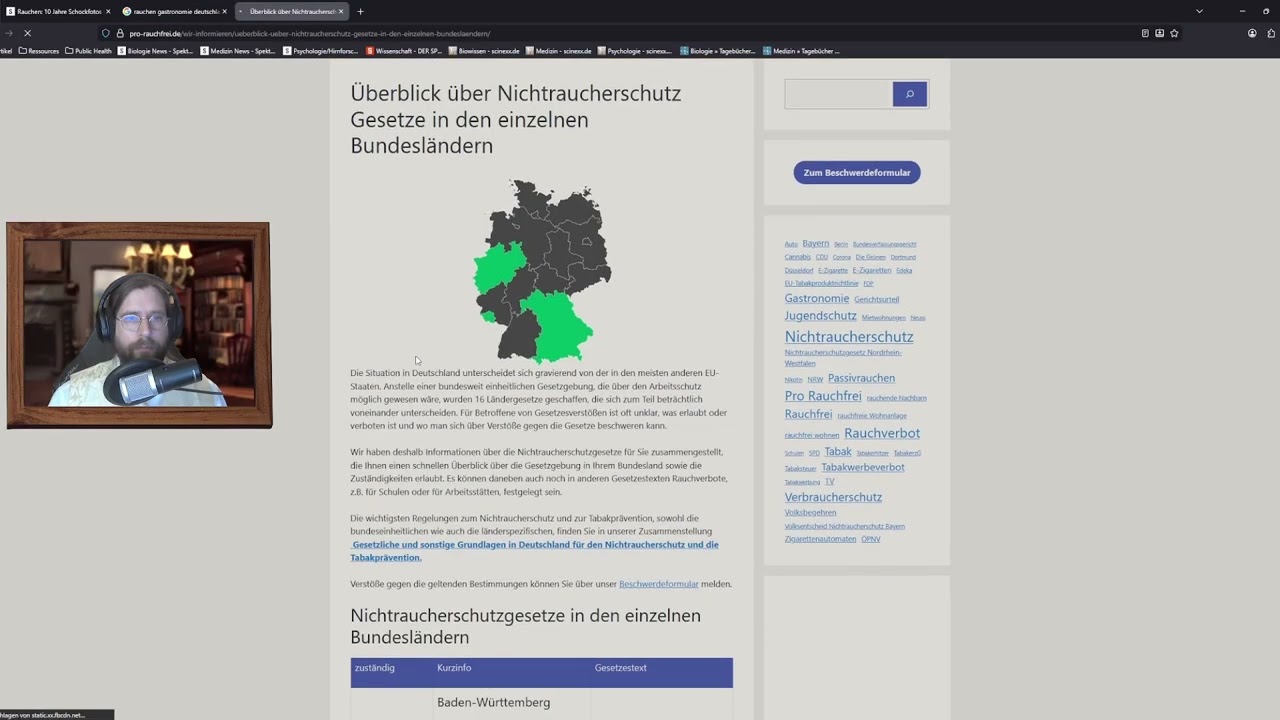Open the 'Rauchverbot' tag link

point(882,433)
